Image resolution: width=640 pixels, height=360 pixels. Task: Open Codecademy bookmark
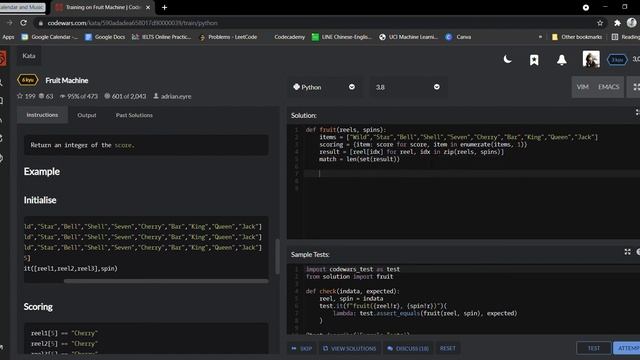pyautogui.click(x=289, y=37)
